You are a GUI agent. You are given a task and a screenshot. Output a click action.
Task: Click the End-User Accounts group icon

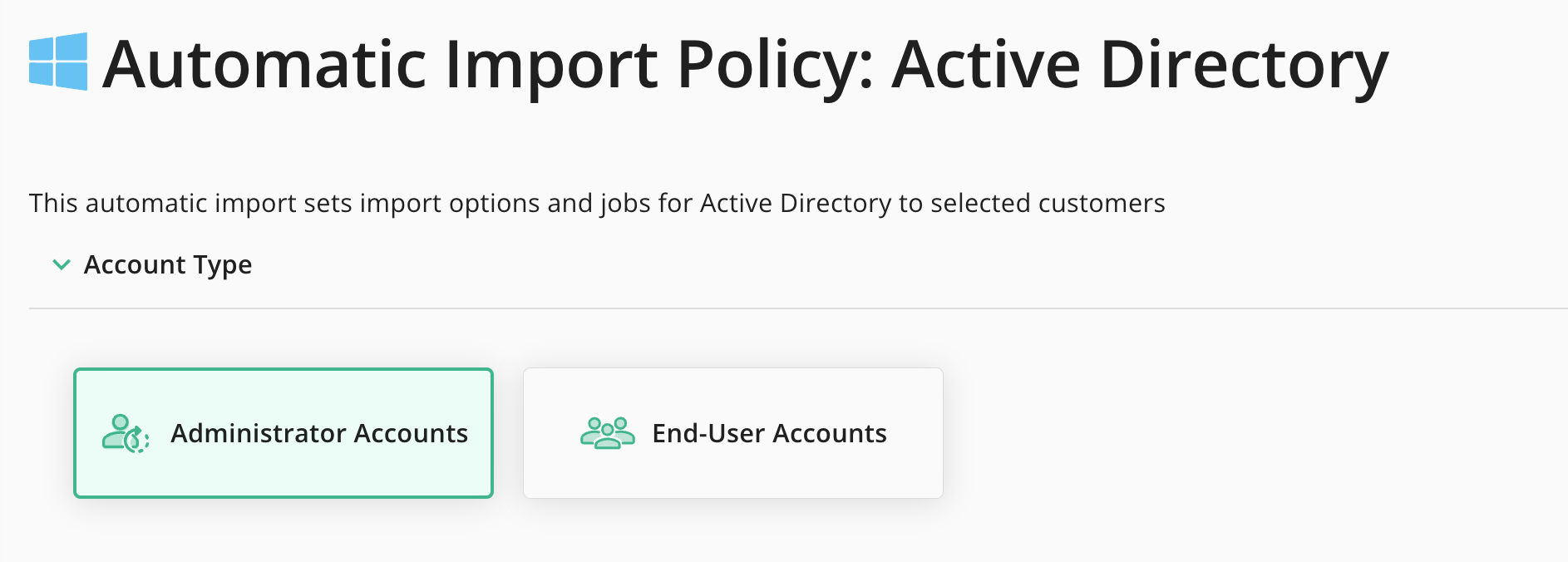click(608, 433)
